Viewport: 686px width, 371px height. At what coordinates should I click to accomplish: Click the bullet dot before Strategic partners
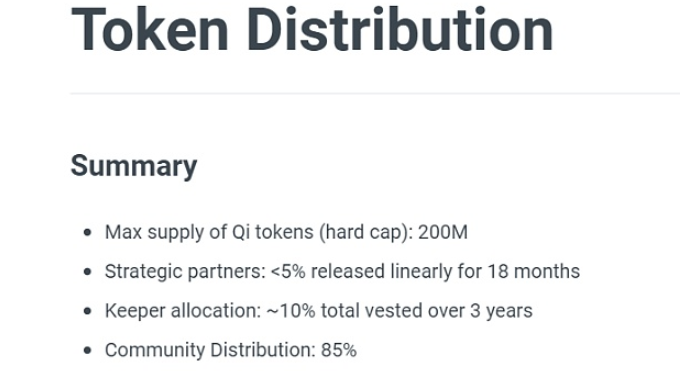click(x=88, y=272)
